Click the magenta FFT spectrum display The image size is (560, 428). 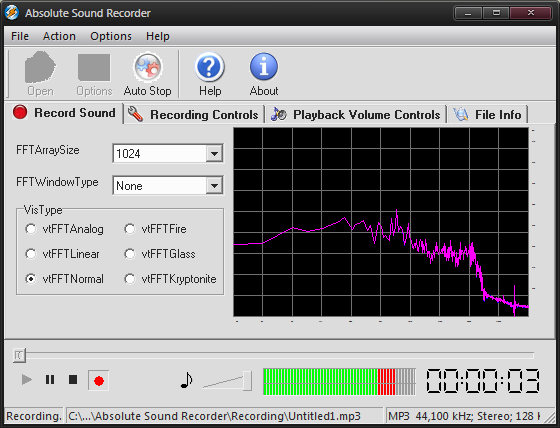pos(381,222)
